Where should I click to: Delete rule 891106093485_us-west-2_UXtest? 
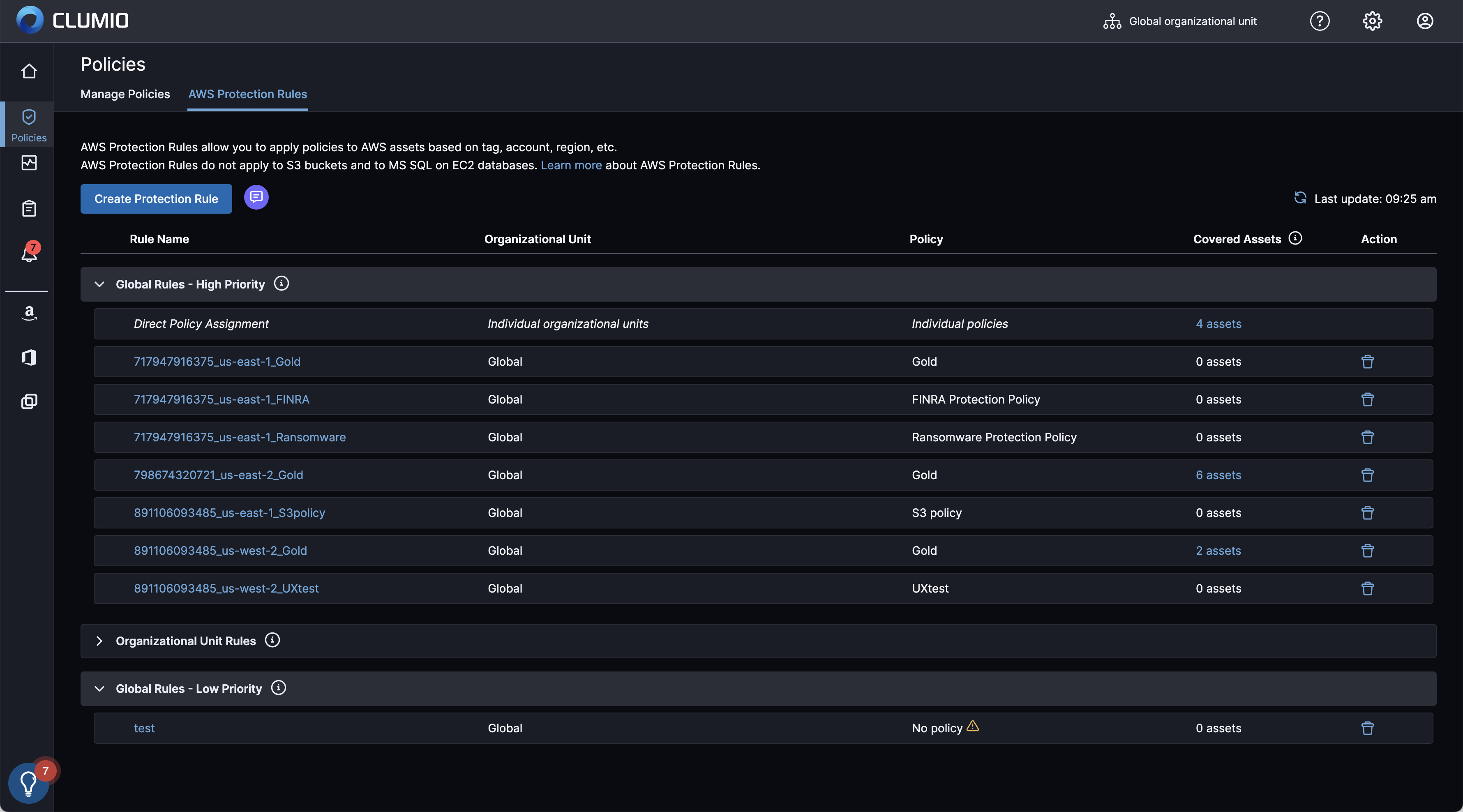pos(1368,589)
